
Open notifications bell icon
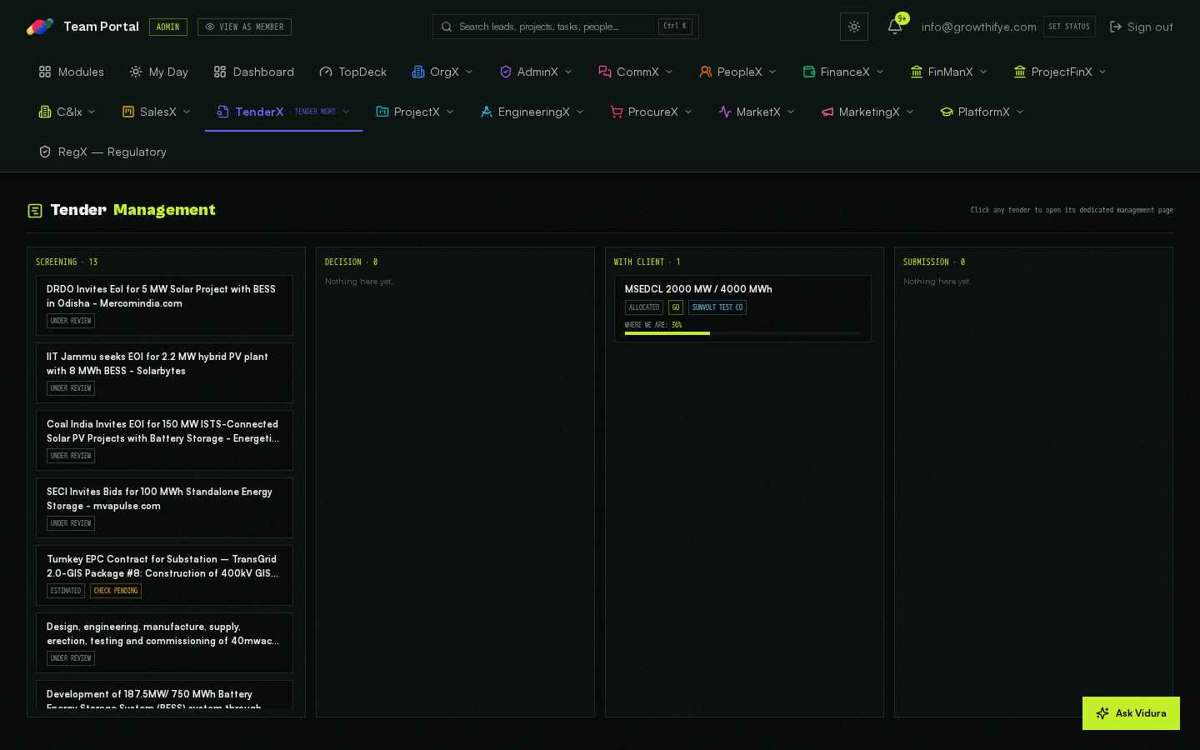tap(895, 27)
